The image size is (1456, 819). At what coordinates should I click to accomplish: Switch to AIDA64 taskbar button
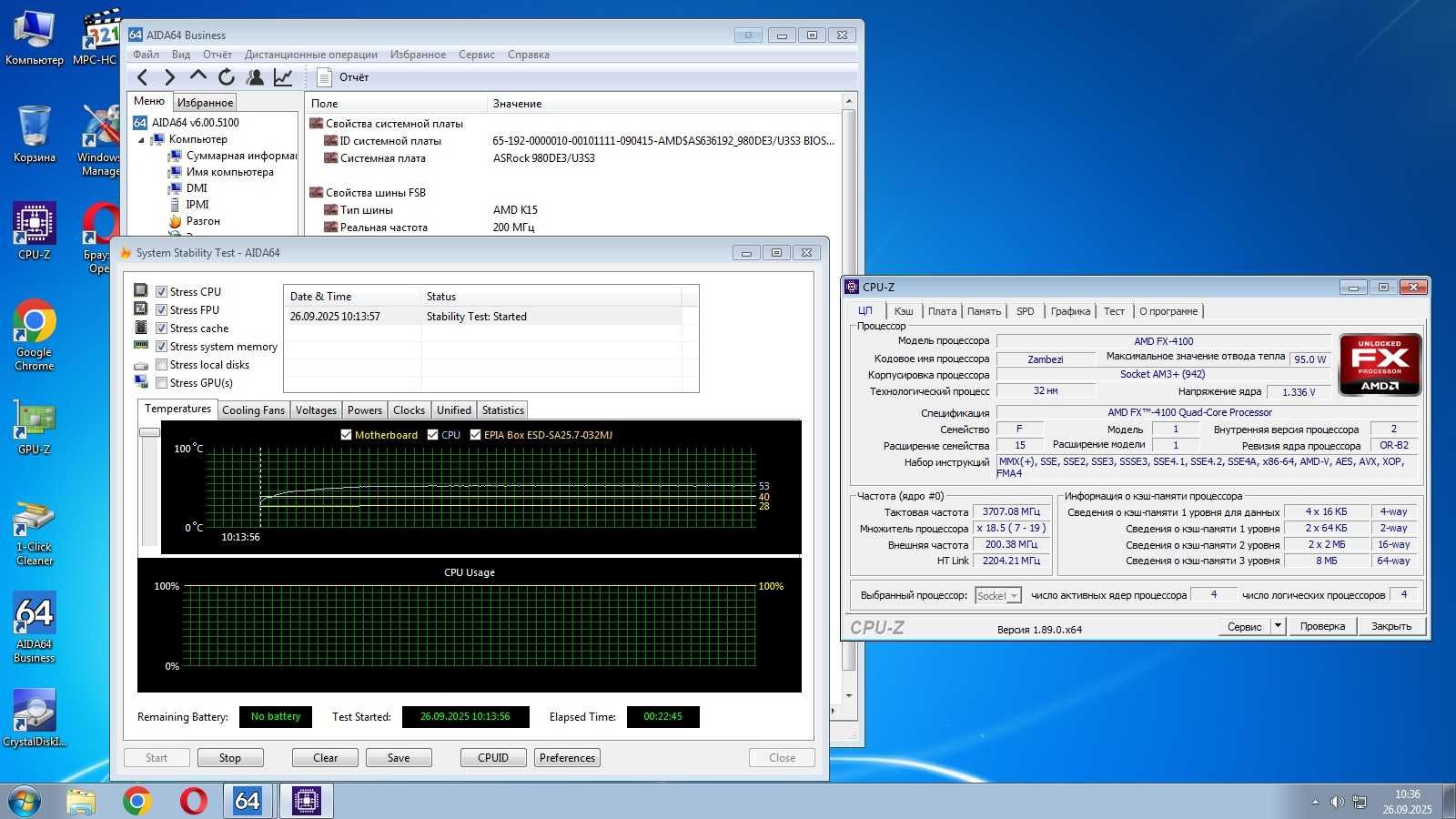pos(248,801)
